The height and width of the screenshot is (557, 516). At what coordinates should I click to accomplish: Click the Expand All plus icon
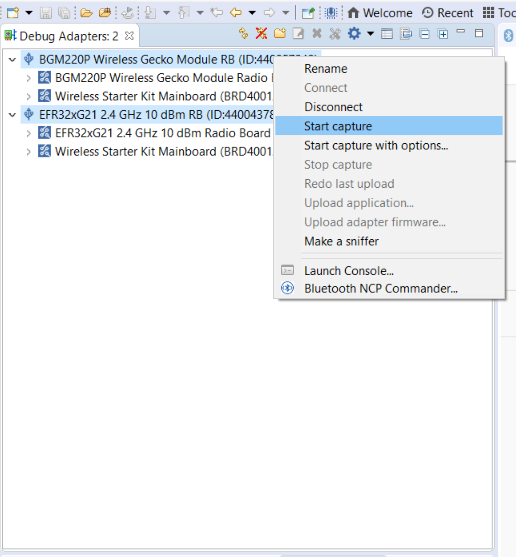tap(443, 34)
